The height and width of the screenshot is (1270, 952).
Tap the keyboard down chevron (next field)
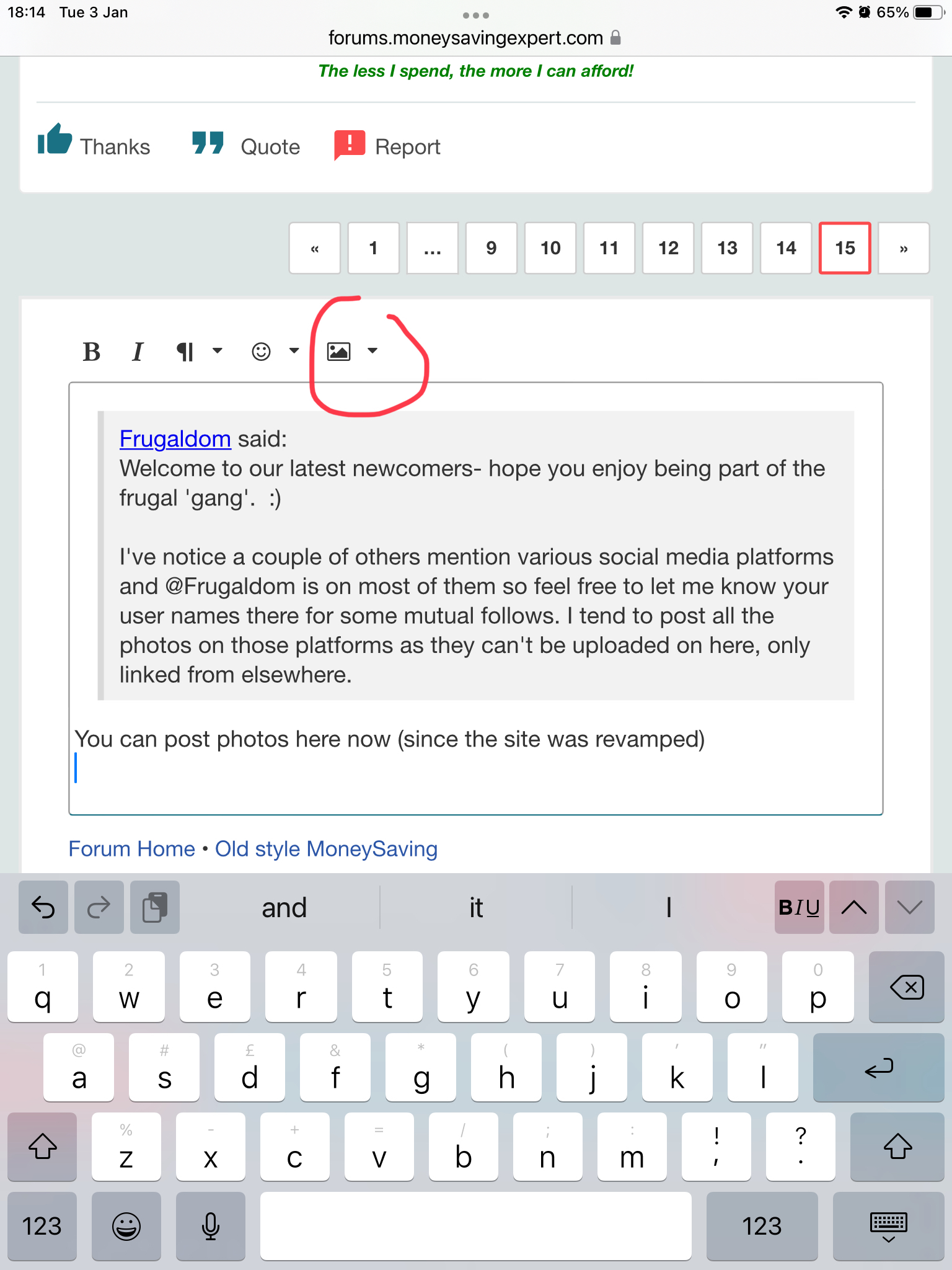pyautogui.click(x=910, y=907)
